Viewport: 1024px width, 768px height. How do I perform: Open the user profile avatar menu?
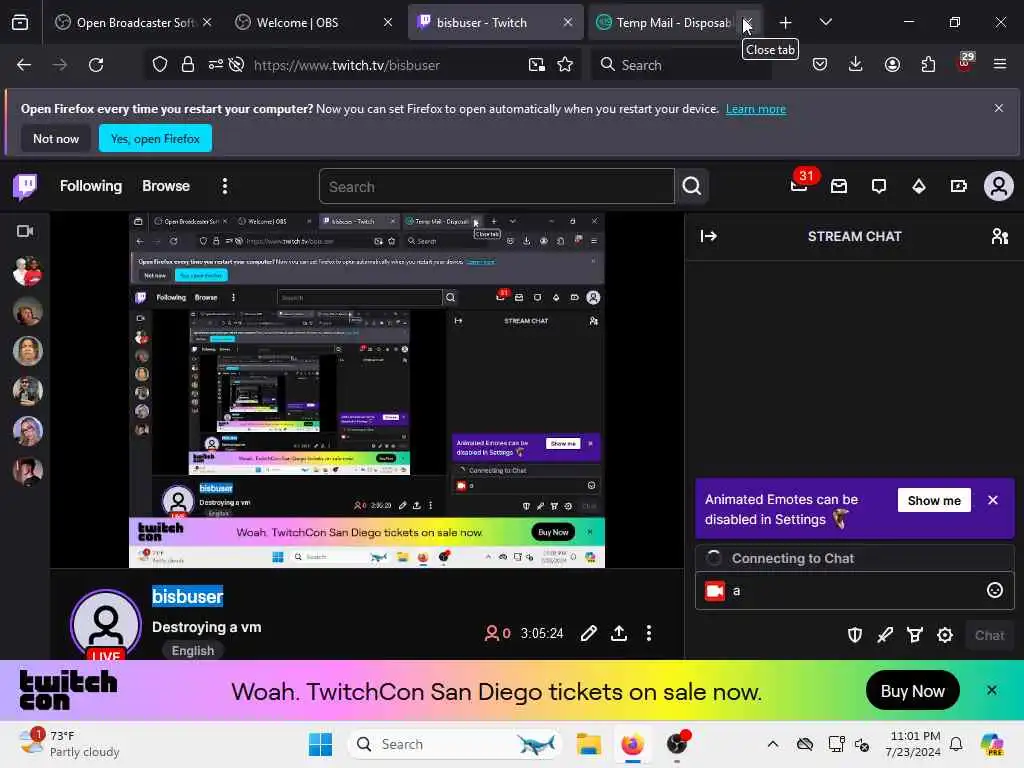[999, 187]
